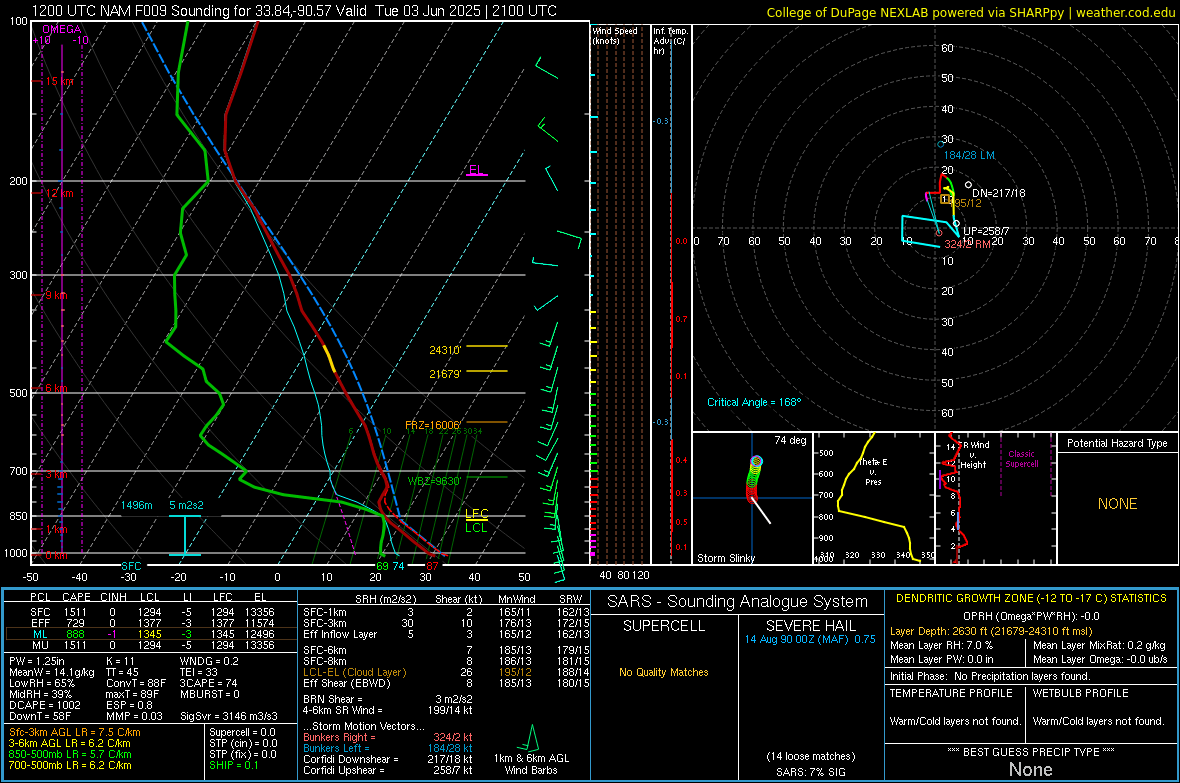1180x783 pixels.
Task: Click the (14 loose matches) text
Action: point(810,756)
